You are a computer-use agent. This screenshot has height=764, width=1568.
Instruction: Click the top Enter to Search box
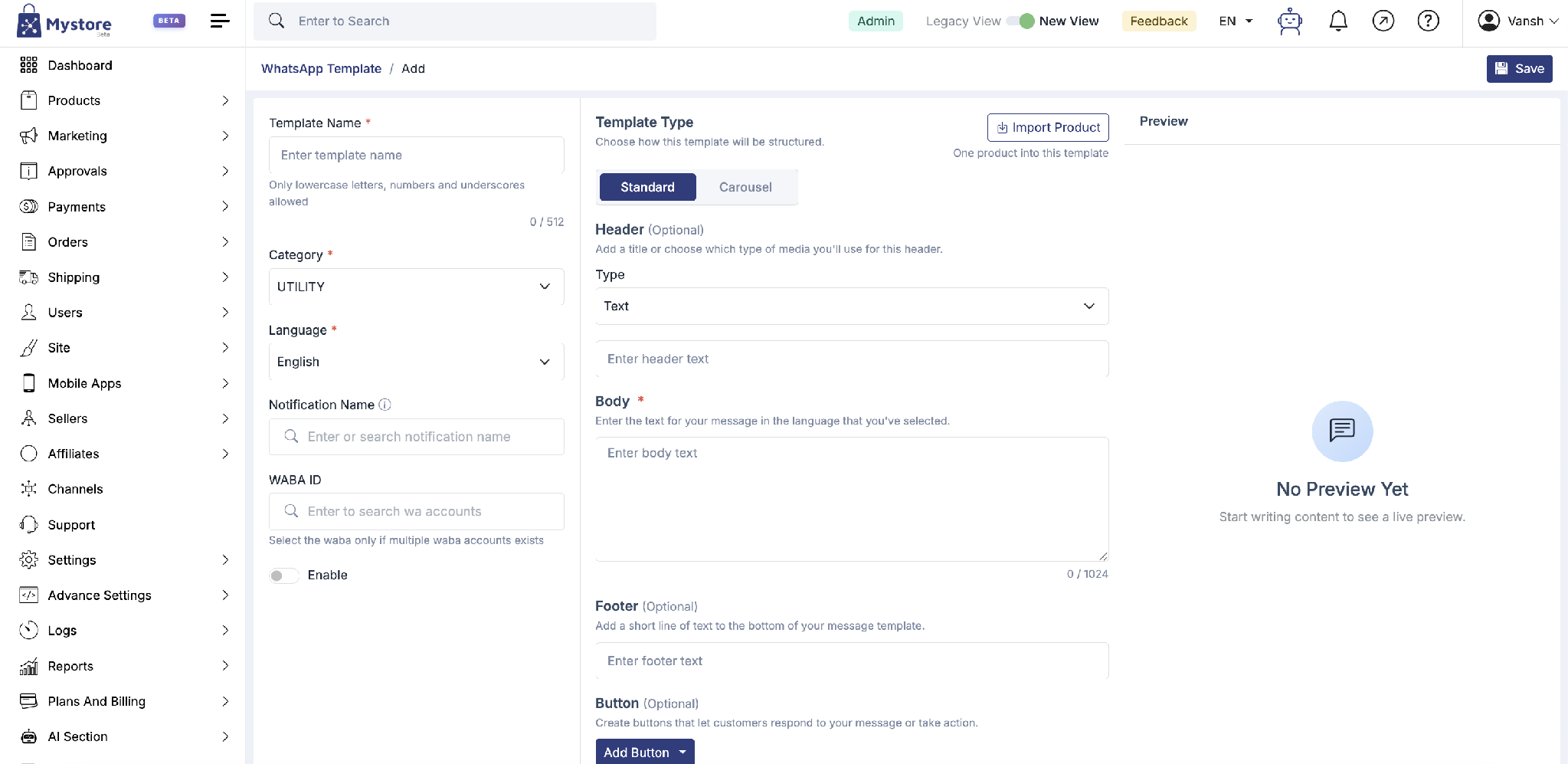point(455,21)
